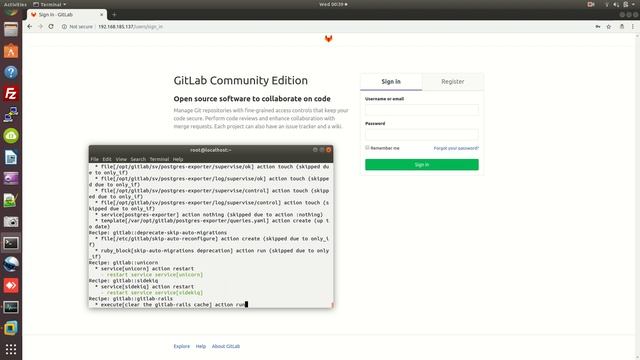Follow the Forgot your password? link

point(456,148)
